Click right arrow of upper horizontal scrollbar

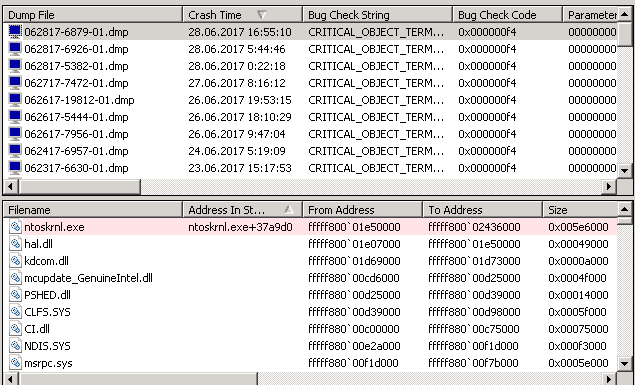pos(609,187)
